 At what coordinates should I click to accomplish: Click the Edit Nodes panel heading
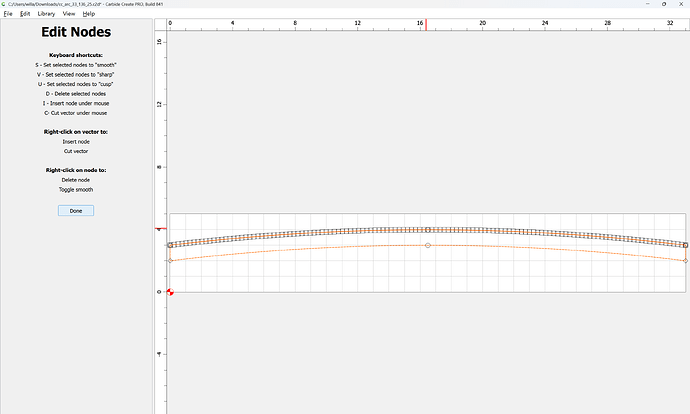coord(76,33)
